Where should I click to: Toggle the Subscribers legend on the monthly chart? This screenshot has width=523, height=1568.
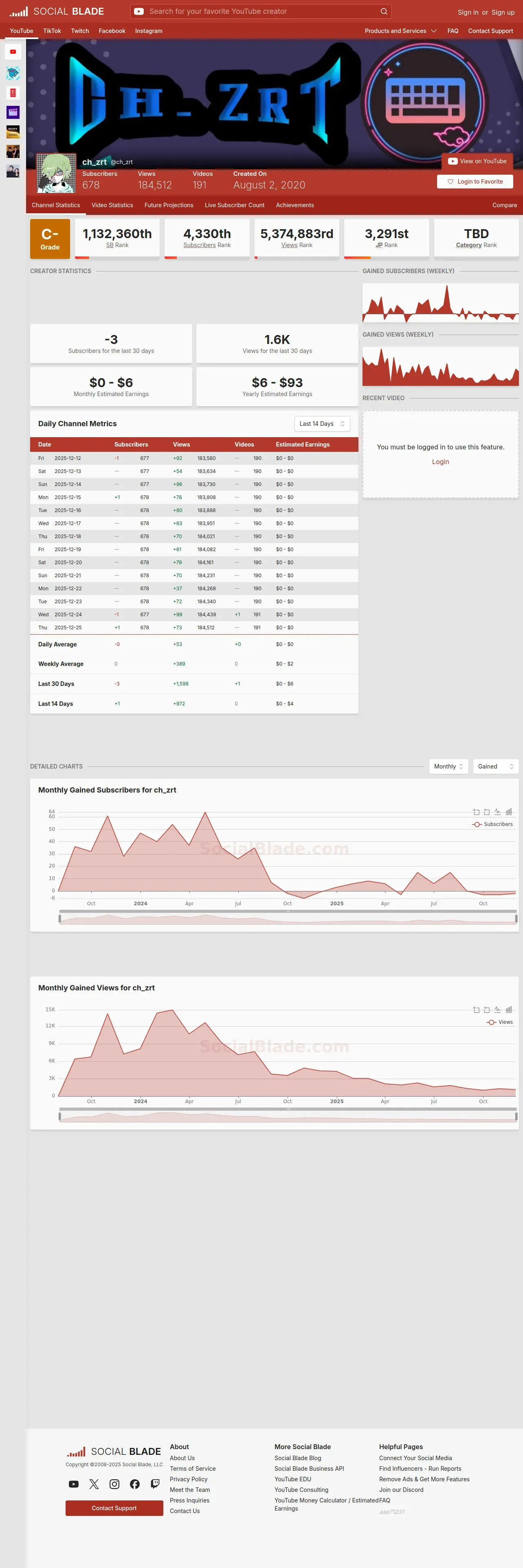coord(492,824)
